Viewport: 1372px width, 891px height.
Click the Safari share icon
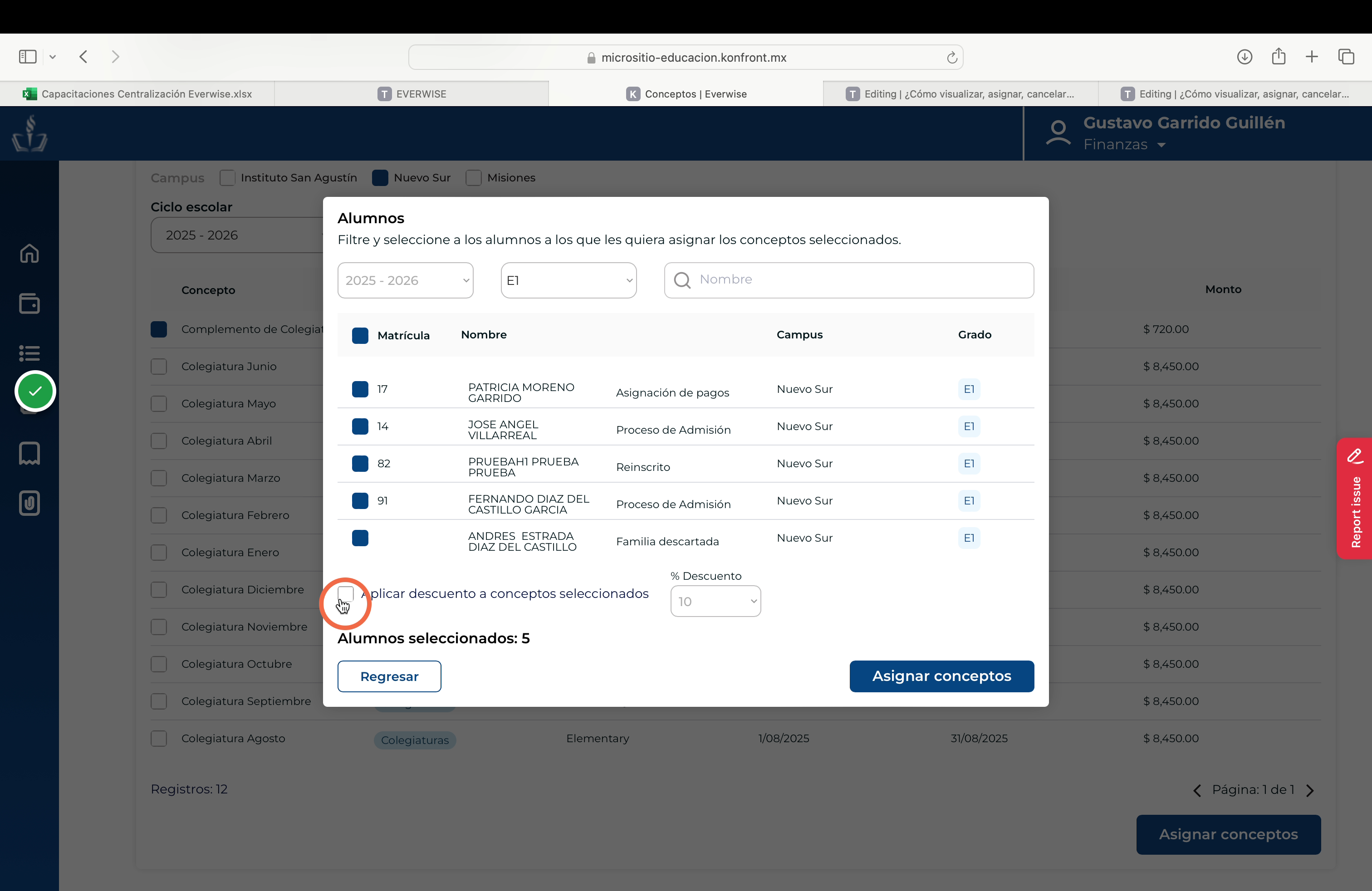(x=1279, y=56)
